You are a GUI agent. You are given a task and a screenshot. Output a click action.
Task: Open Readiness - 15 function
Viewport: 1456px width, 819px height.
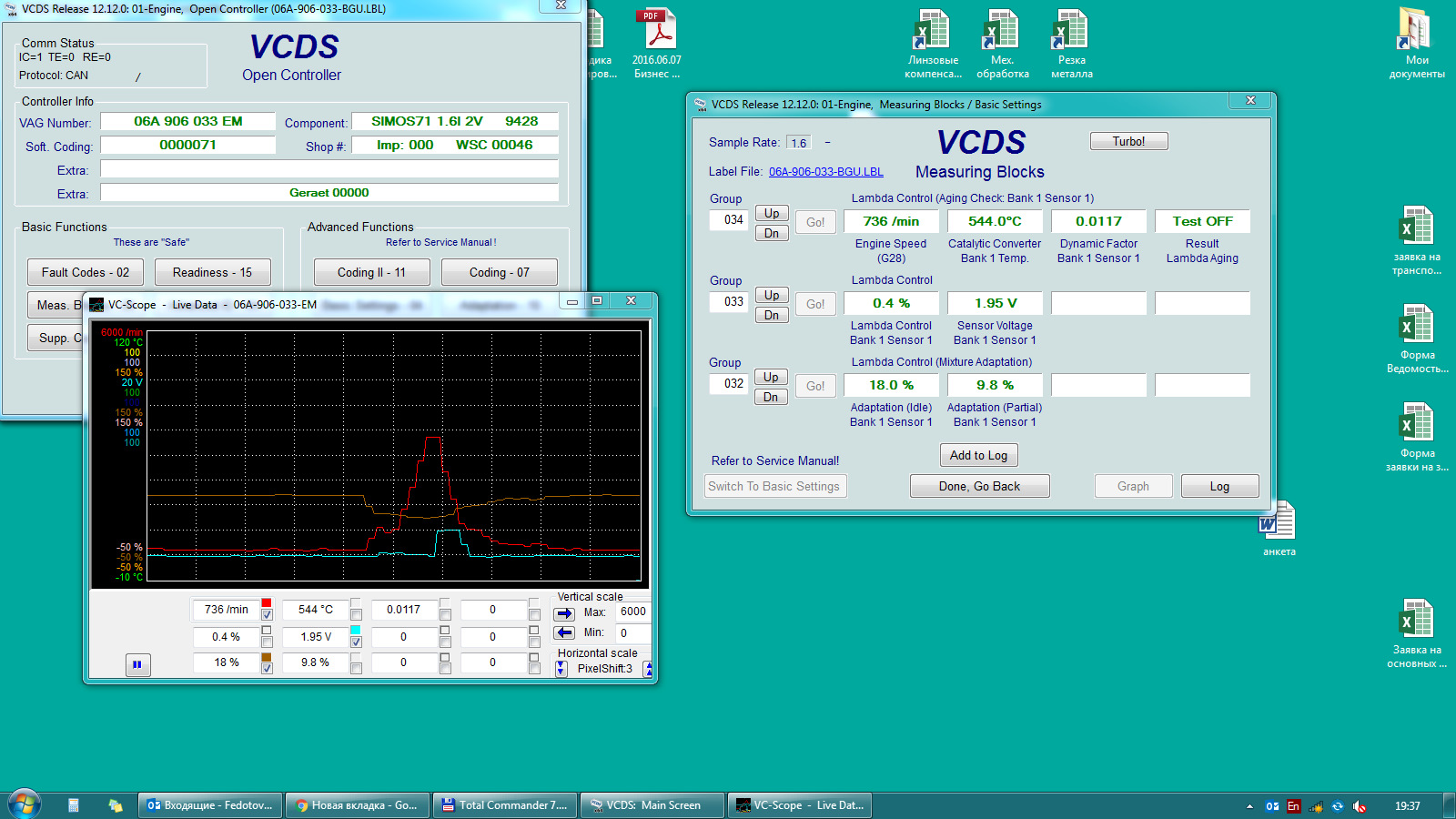(x=212, y=272)
